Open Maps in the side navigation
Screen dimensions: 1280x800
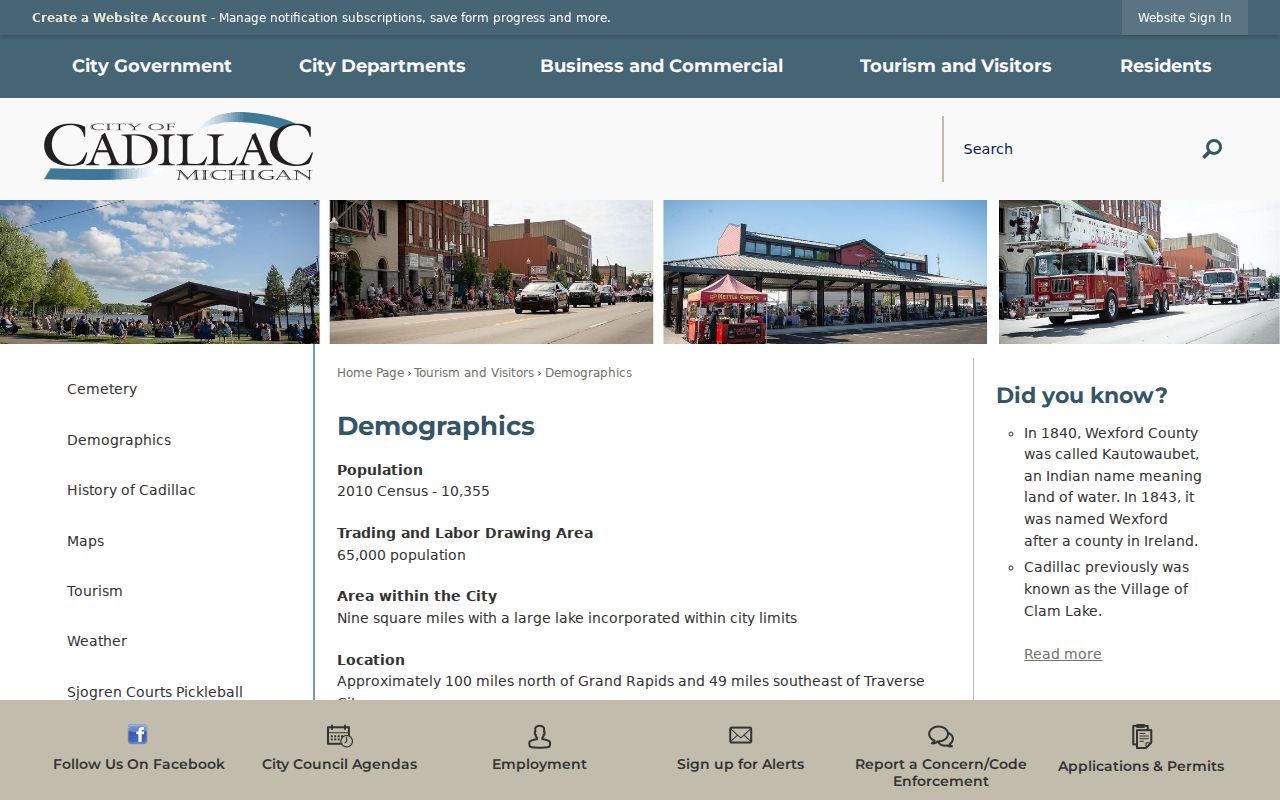coord(85,541)
